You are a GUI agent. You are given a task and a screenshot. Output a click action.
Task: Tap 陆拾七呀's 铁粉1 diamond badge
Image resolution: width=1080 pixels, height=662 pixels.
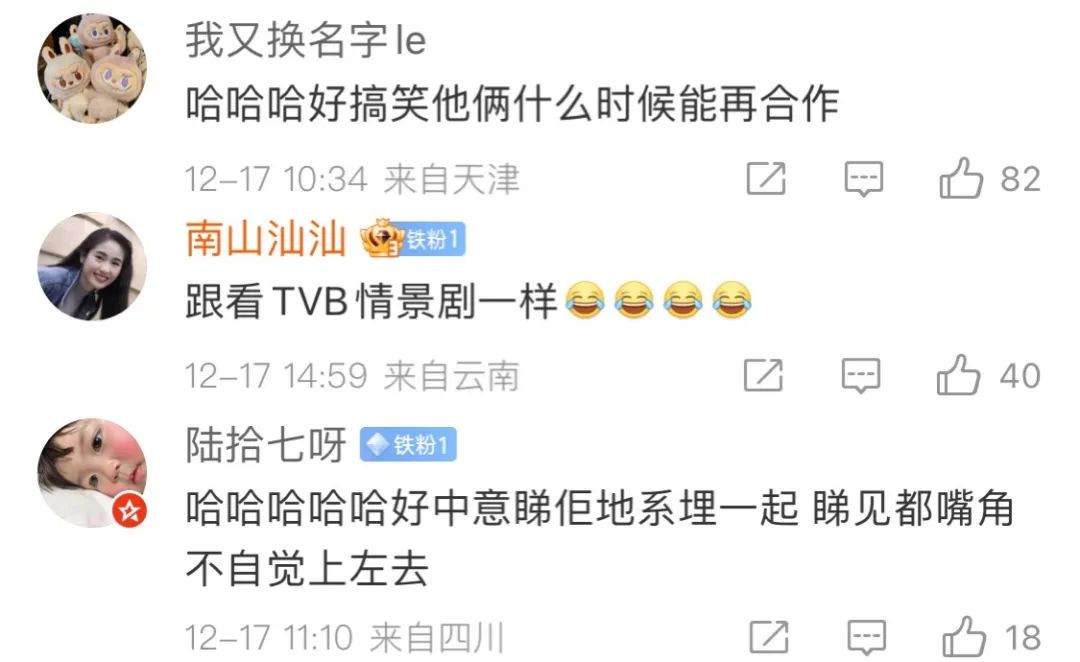tap(408, 445)
